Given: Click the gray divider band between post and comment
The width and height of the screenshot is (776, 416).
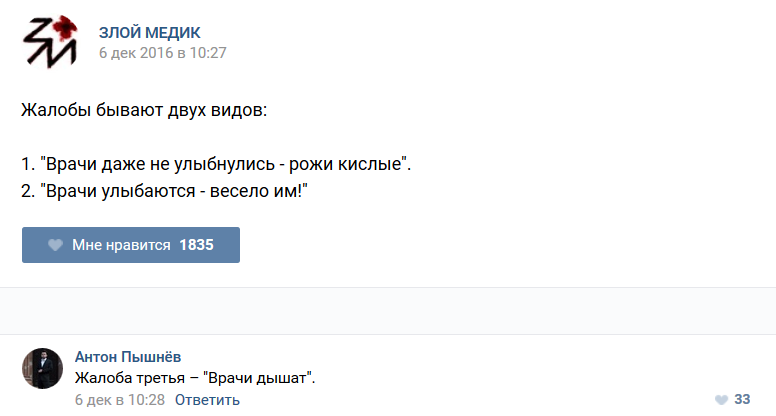Looking at the screenshot, I should [x=388, y=311].
